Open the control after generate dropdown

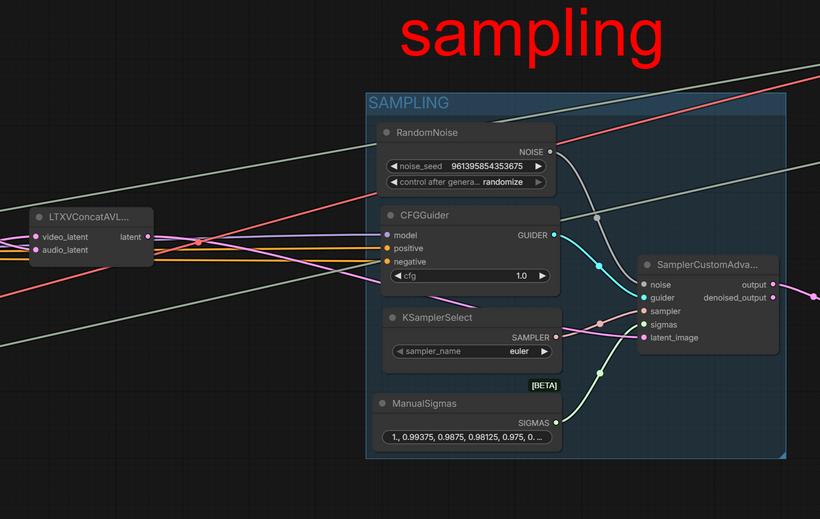coord(466,182)
